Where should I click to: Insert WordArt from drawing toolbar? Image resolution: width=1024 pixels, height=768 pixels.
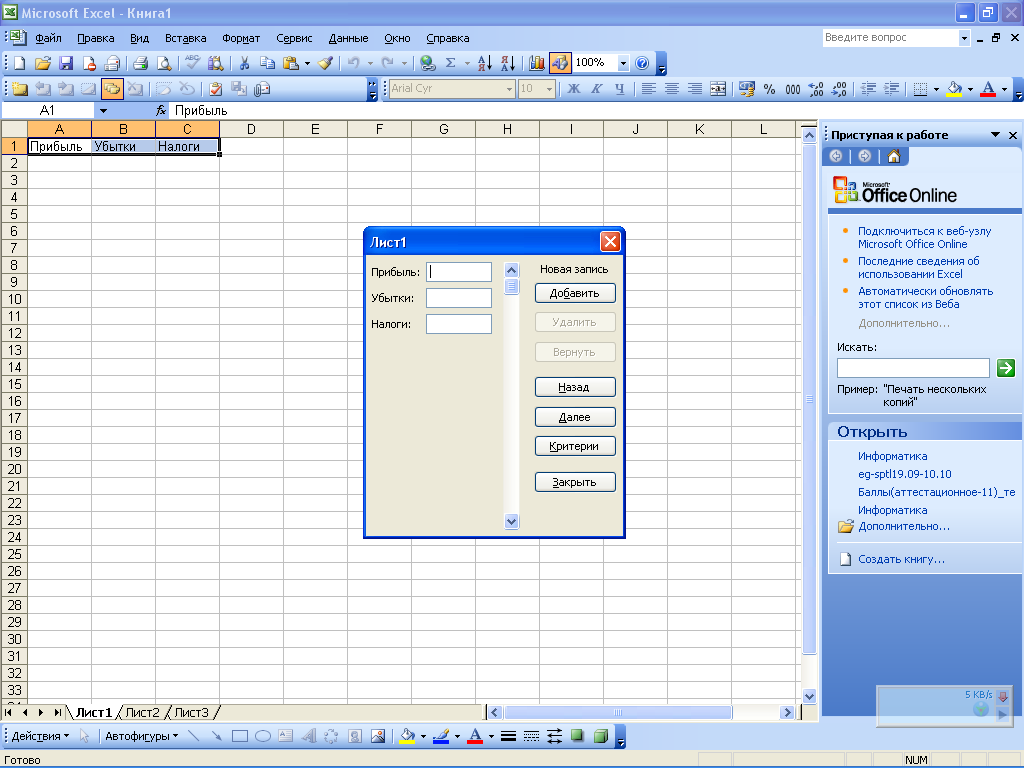click(x=309, y=736)
